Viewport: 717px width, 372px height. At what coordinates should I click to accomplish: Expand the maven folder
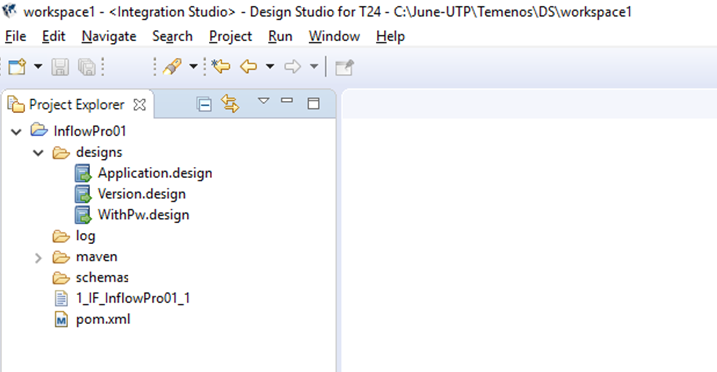pyautogui.click(x=38, y=258)
